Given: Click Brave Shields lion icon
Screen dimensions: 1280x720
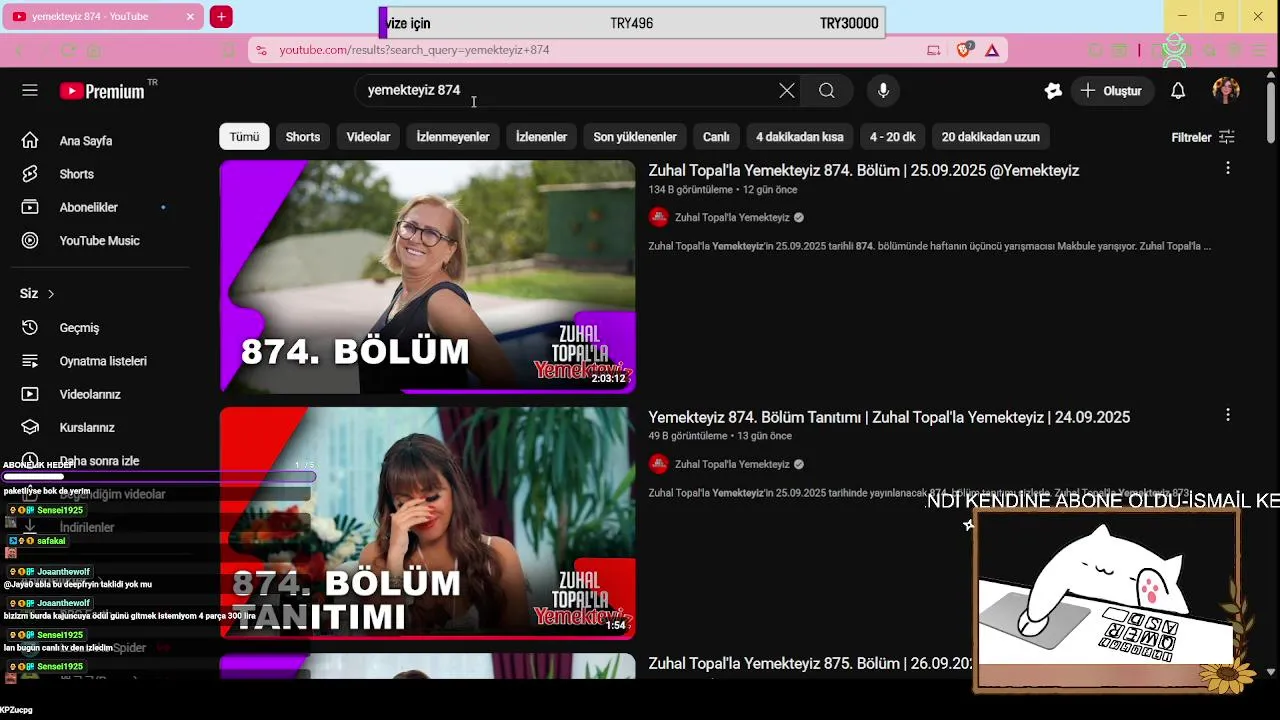Looking at the screenshot, I should pyautogui.click(x=964, y=50).
